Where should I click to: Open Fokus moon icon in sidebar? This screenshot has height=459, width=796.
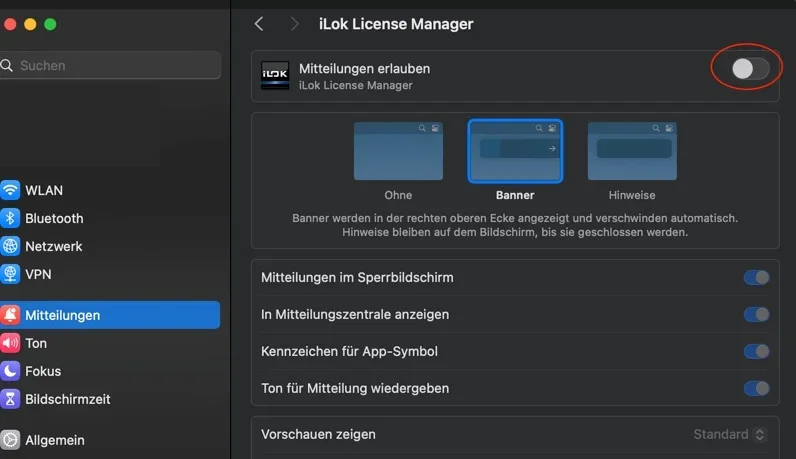pos(10,371)
